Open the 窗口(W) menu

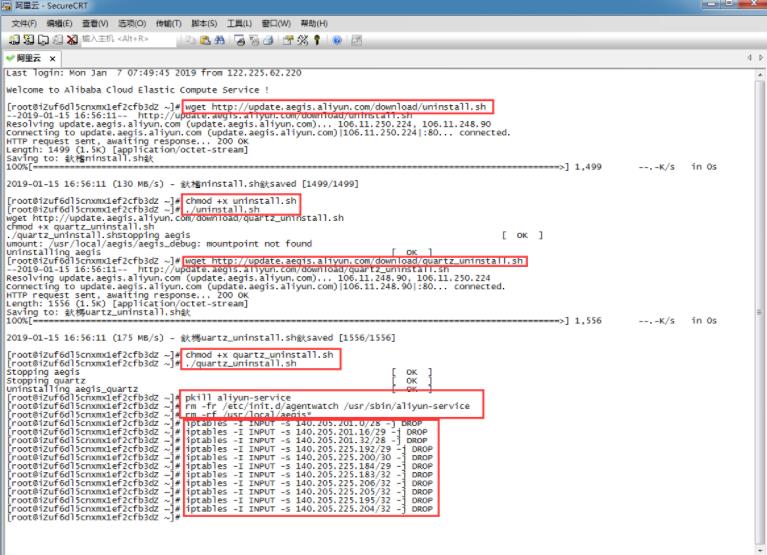point(276,23)
